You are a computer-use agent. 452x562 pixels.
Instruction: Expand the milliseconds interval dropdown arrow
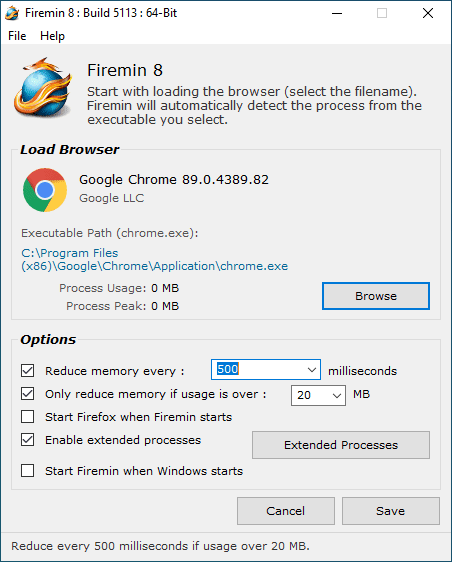tap(312, 370)
